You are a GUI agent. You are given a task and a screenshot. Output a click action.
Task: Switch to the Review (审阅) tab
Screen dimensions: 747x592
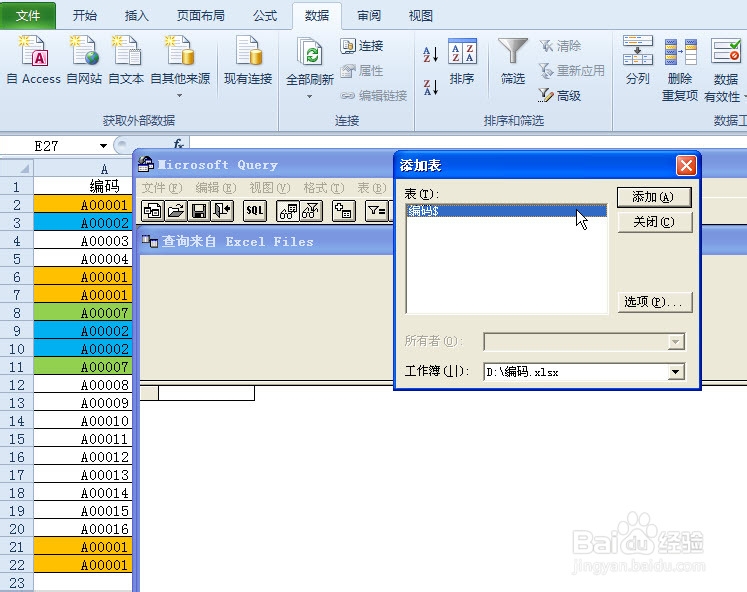(x=369, y=16)
